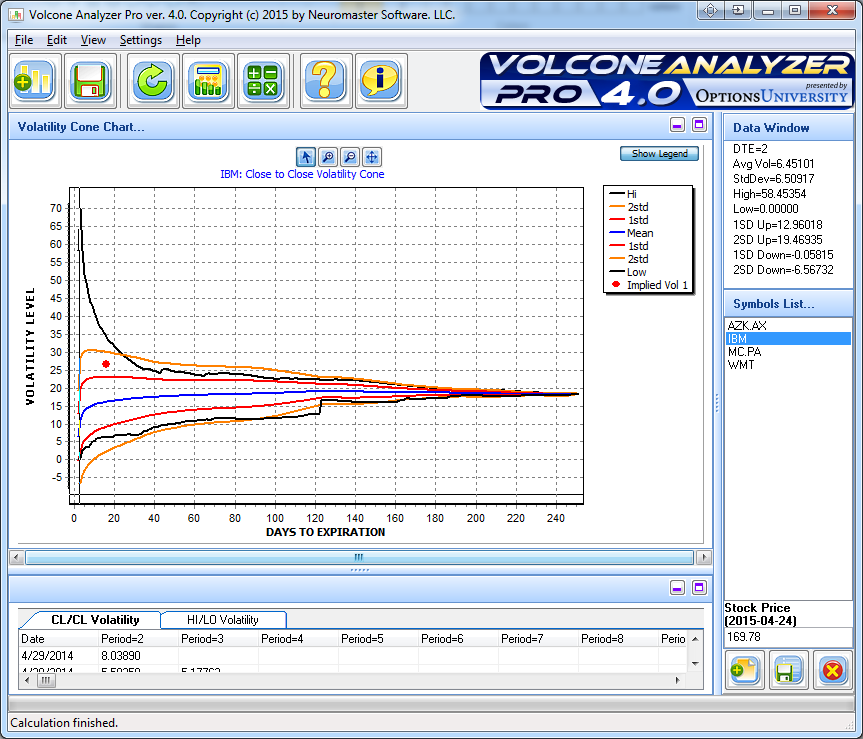Select MC.PA in the Symbols List
Image resolution: width=863 pixels, height=739 pixels.
[x=788, y=352]
